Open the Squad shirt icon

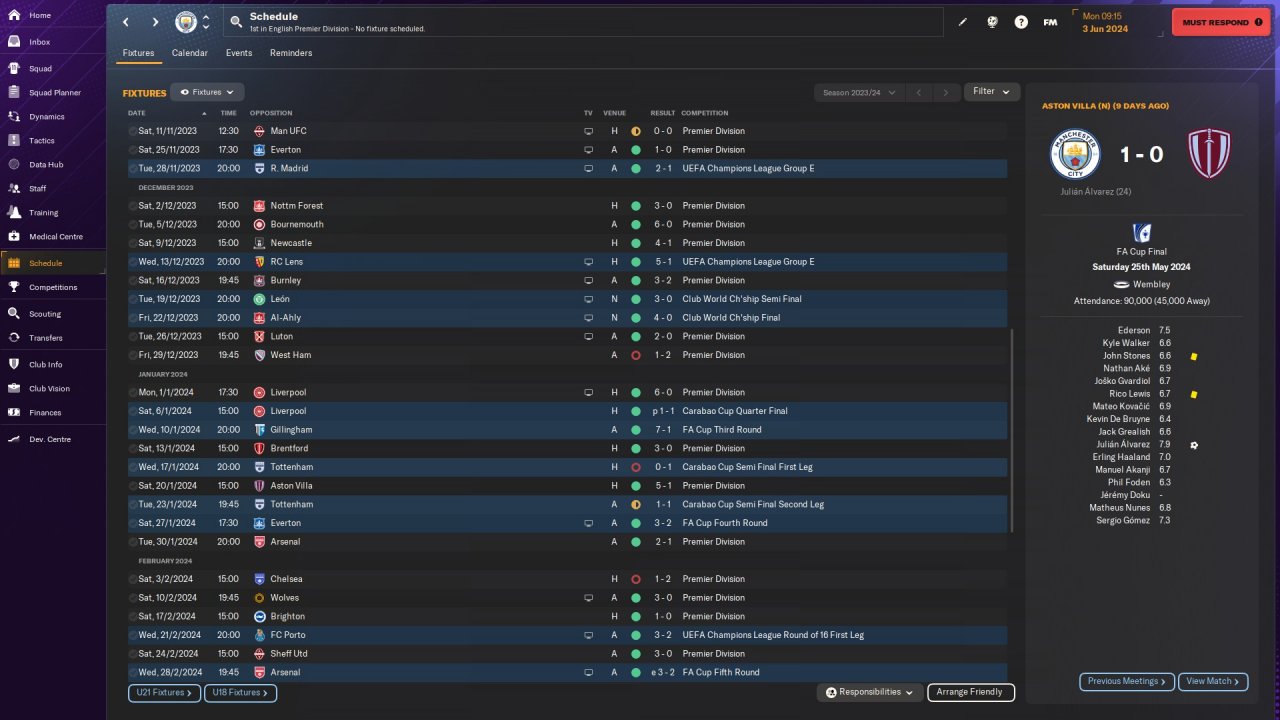(x=14, y=69)
